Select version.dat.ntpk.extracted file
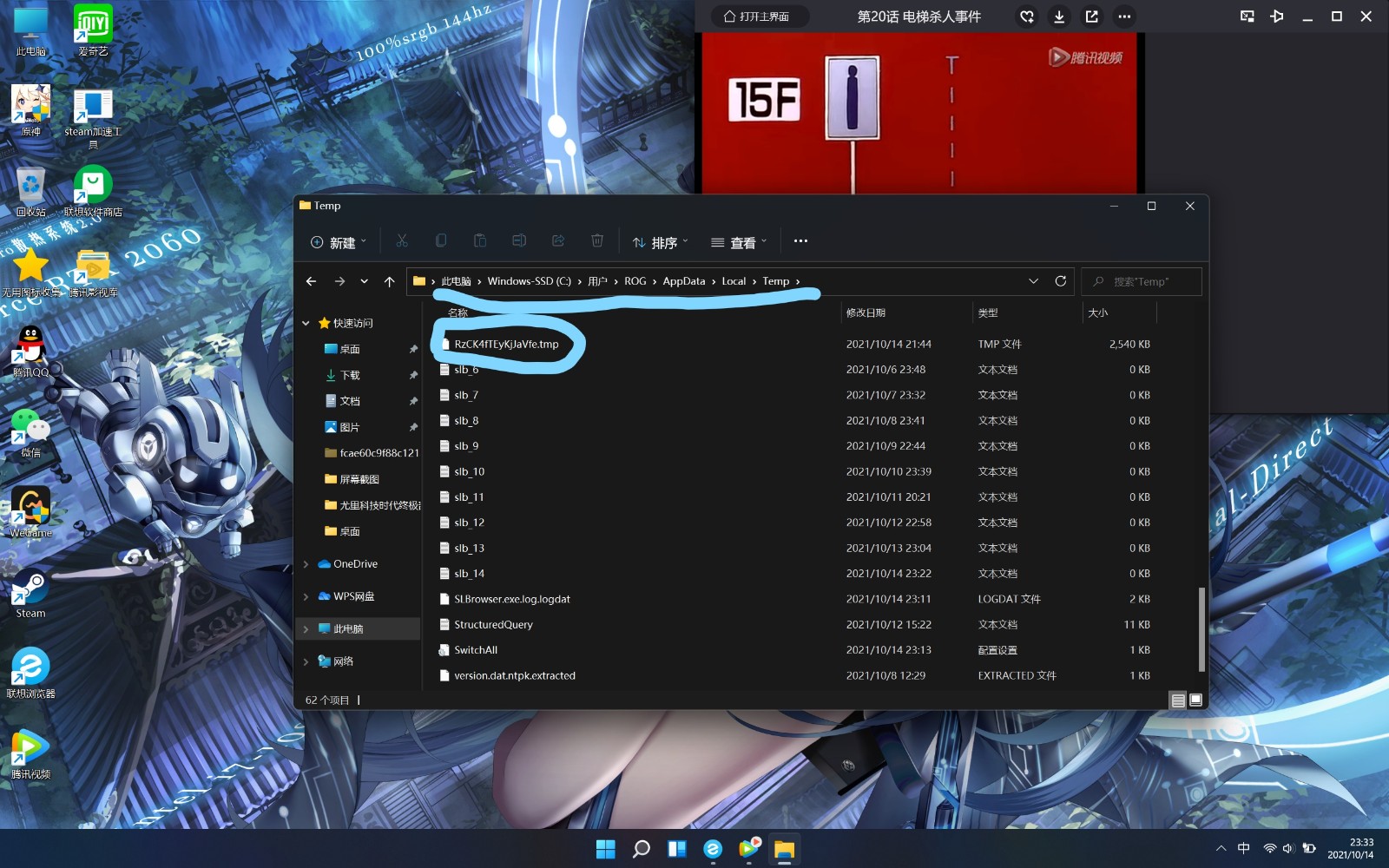Image resolution: width=1389 pixels, height=868 pixels. 515,675
